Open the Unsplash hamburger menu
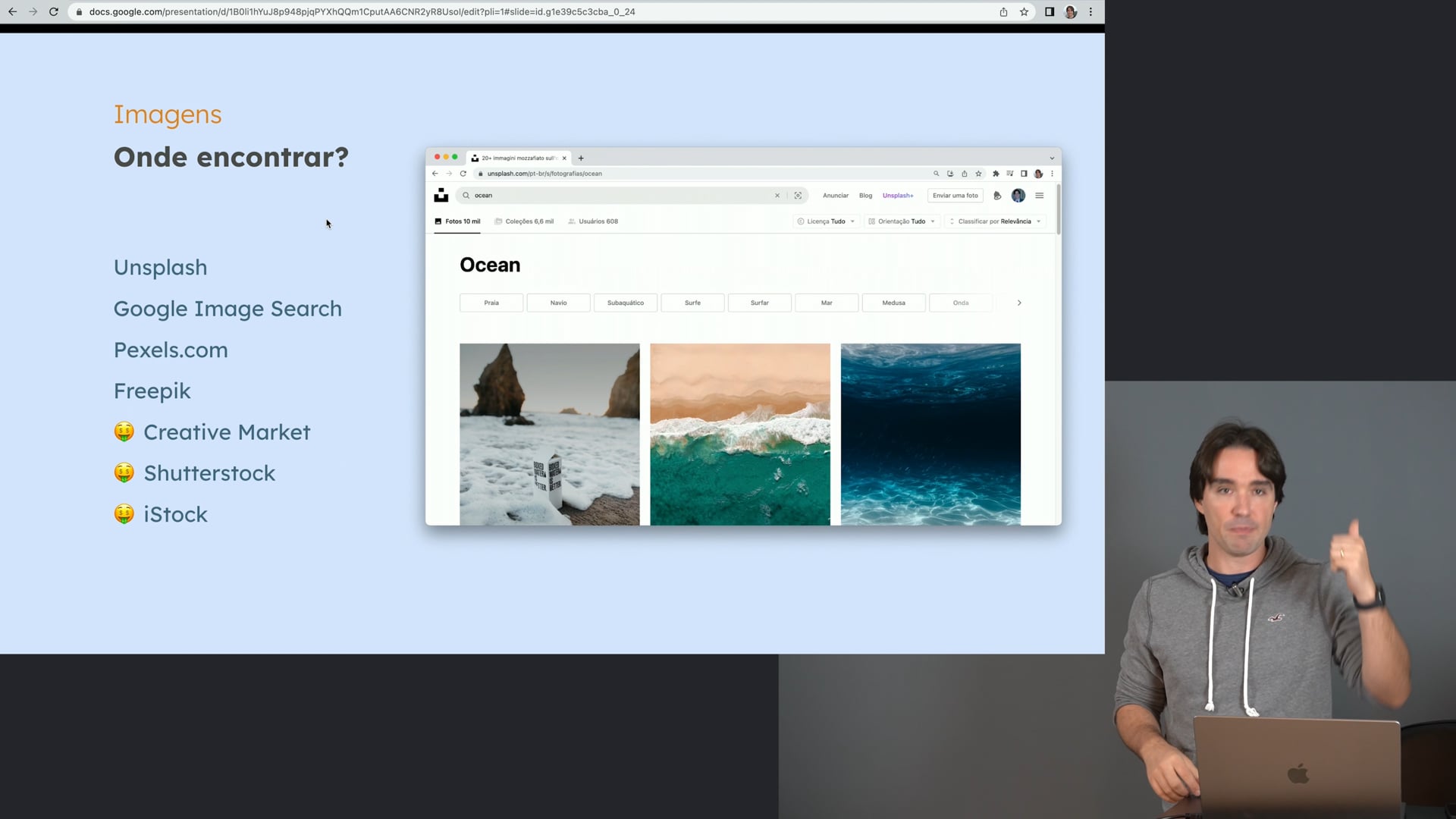The width and height of the screenshot is (1456, 819). (1040, 196)
